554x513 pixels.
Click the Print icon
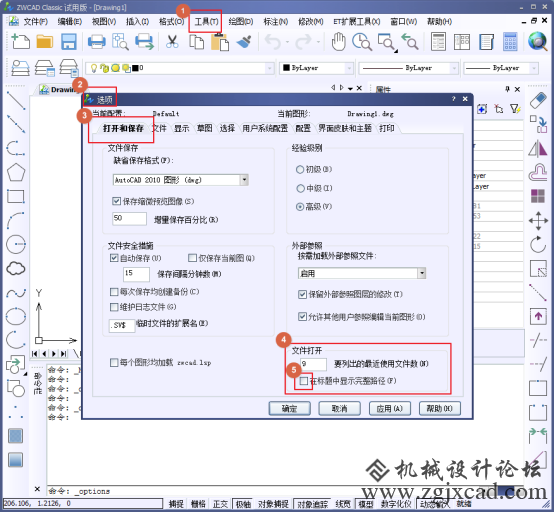(x=96, y=41)
